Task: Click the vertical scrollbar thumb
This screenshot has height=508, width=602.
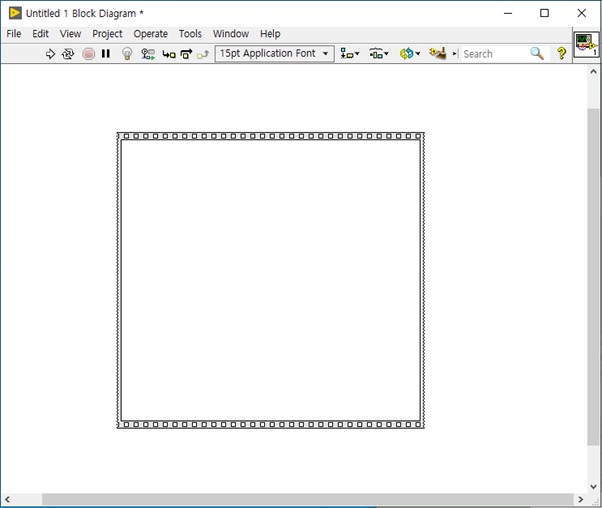Action: coord(593,277)
